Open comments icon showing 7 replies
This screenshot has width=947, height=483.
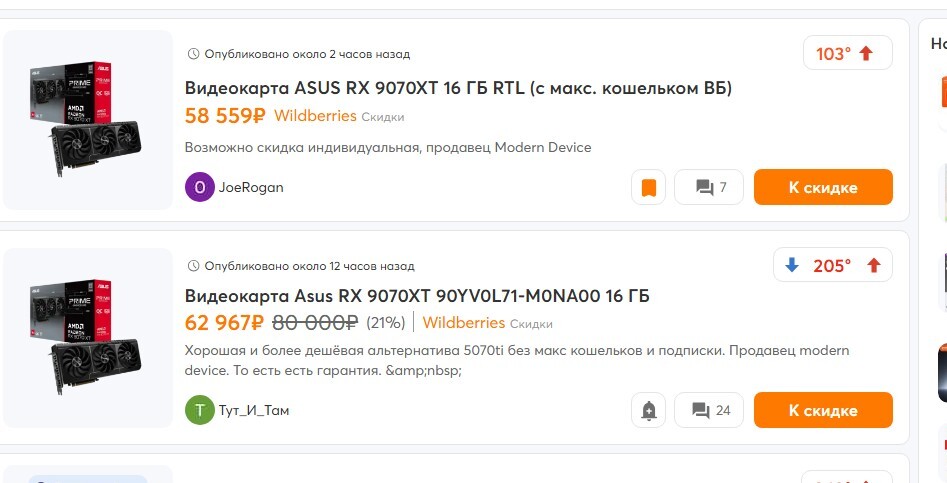coord(709,187)
